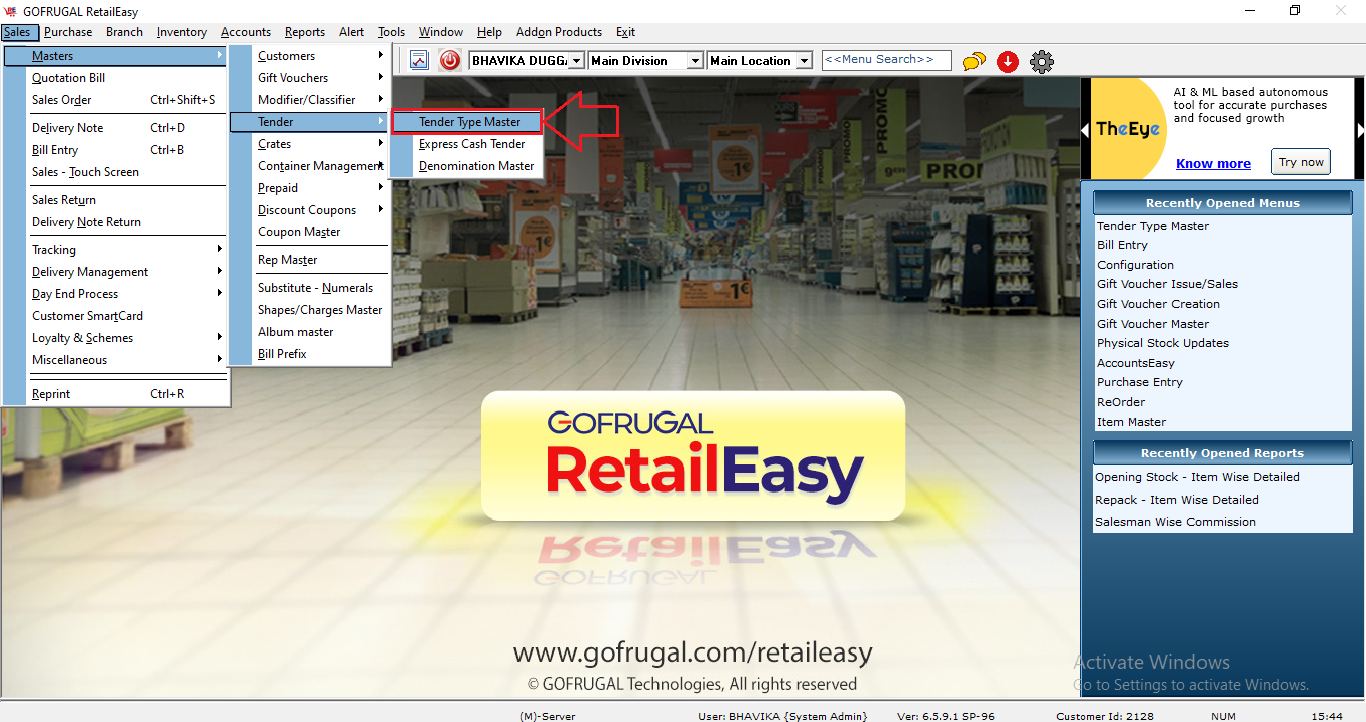Expand the Loyalty & Schemes submenu
The width and height of the screenshot is (1366, 722).
click(116, 338)
